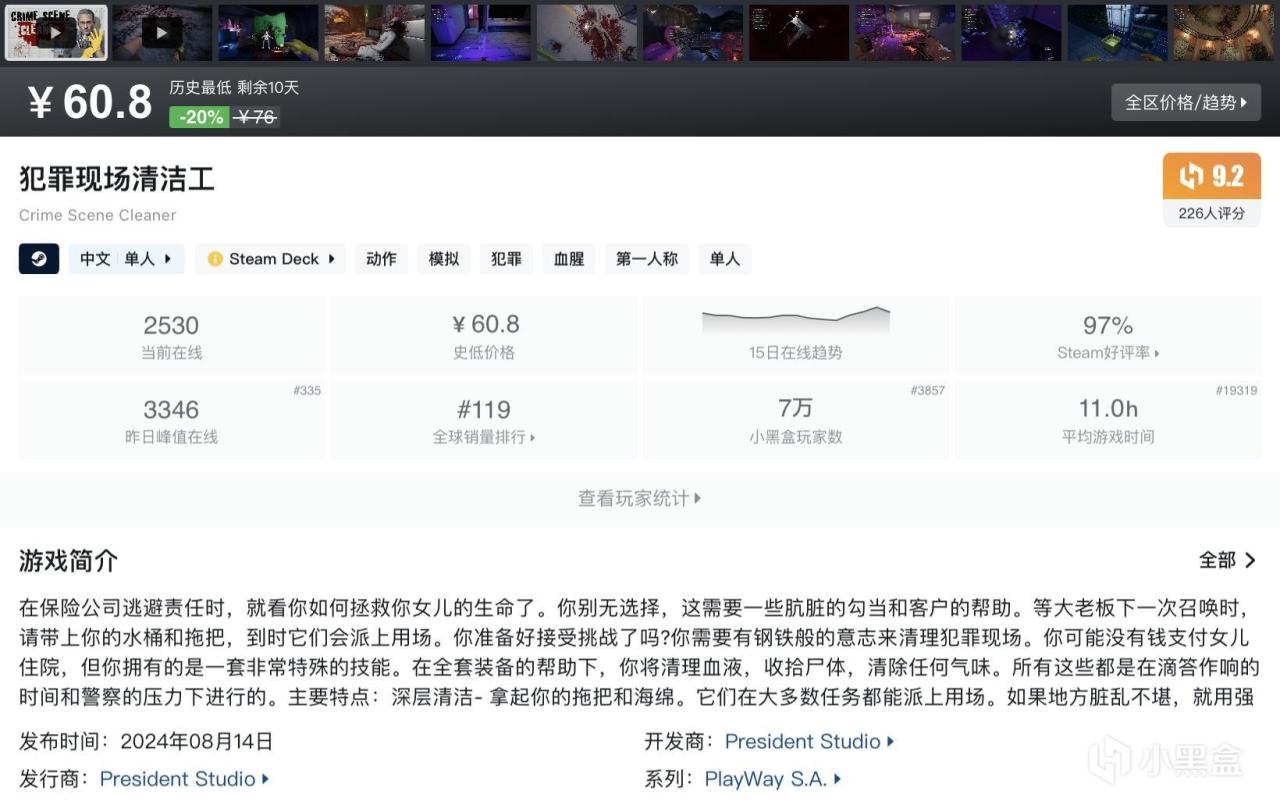Select the 第一人称 tag
Screen dimensions: 1280x805
647,259
